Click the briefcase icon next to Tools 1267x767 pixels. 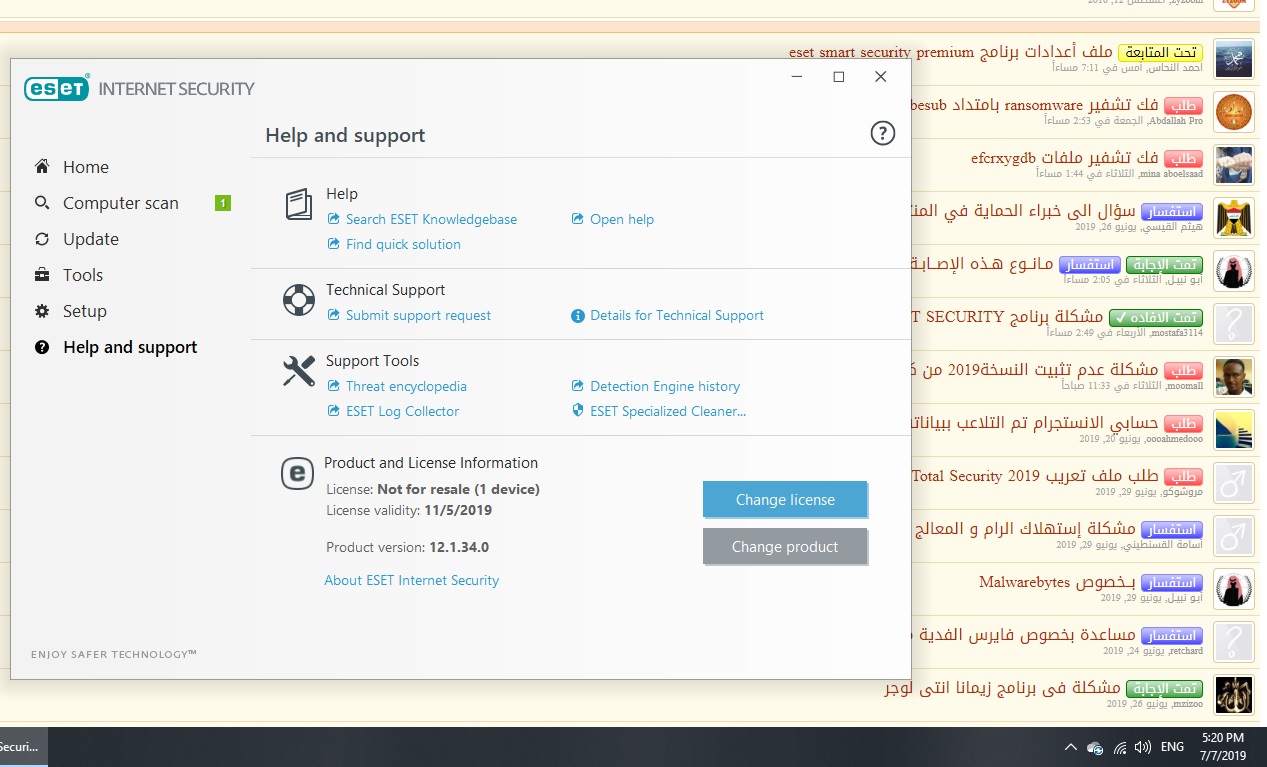42,275
